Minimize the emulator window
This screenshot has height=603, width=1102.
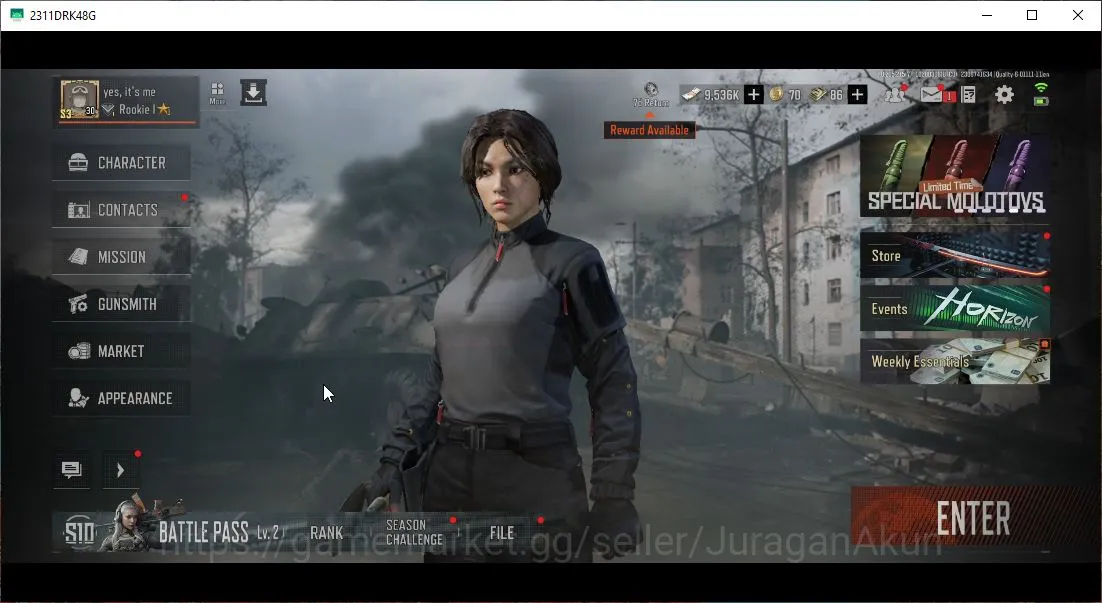(x=987, y=15)
